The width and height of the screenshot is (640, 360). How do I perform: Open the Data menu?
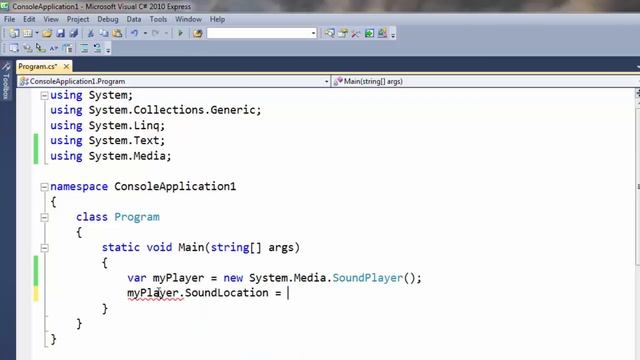point(134,19)
